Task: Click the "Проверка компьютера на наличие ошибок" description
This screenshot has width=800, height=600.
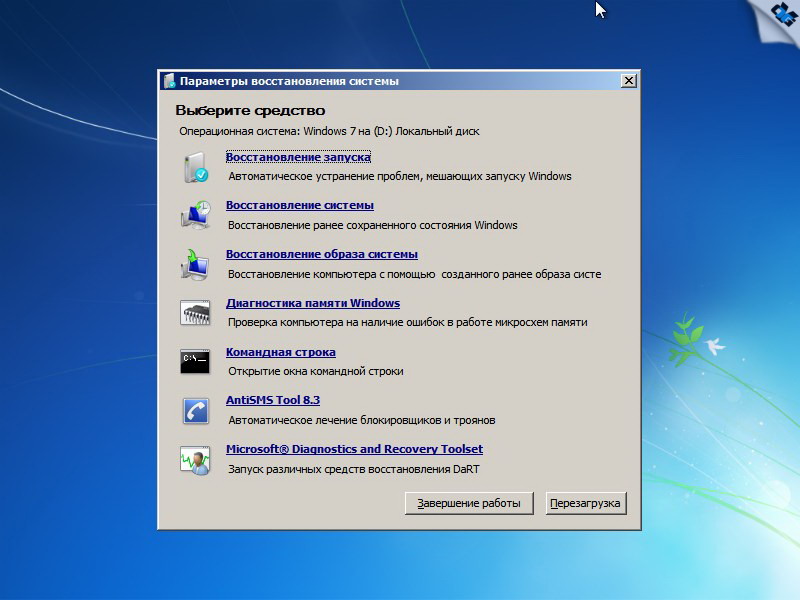Action: (x=408, y=322)
